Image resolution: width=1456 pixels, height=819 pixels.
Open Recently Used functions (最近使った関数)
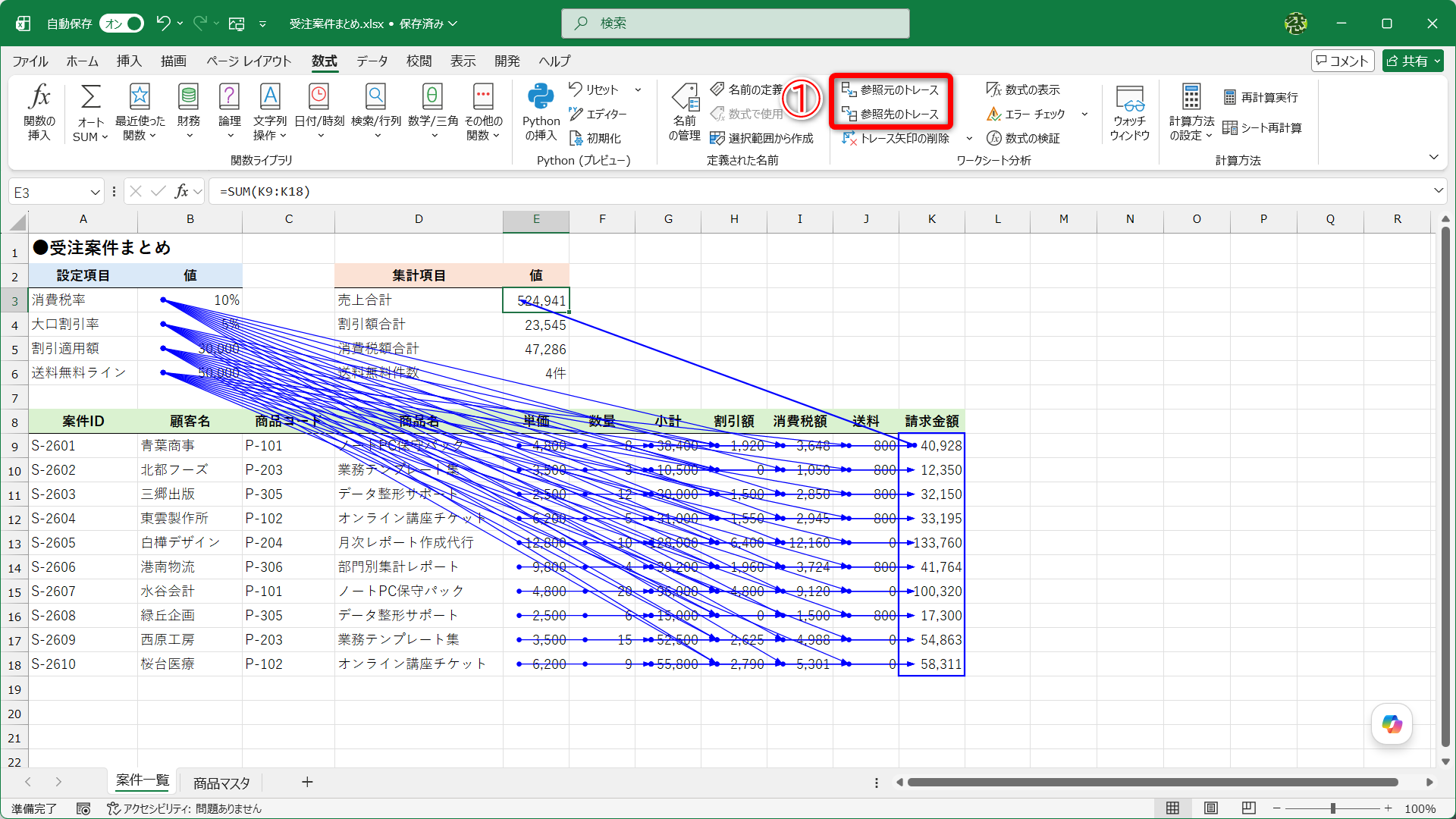point(140,112)
